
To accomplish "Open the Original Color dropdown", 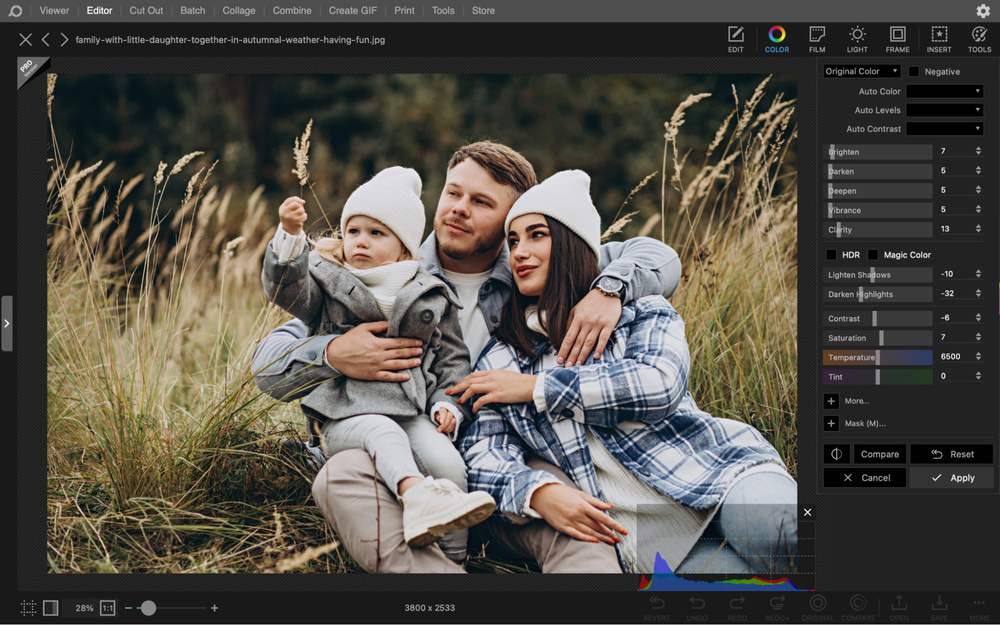I will click(861, 72).
